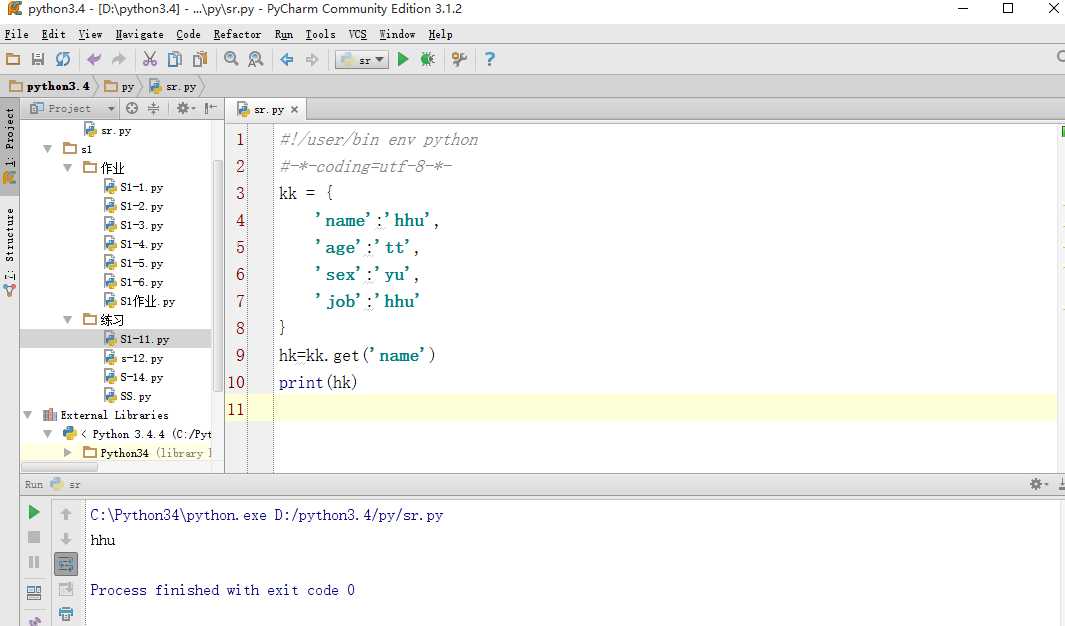The image size is (1065, 626).
Task: Collapse the s1 folder in the tree
Action: pyautogui.click(x=48, y=149)
